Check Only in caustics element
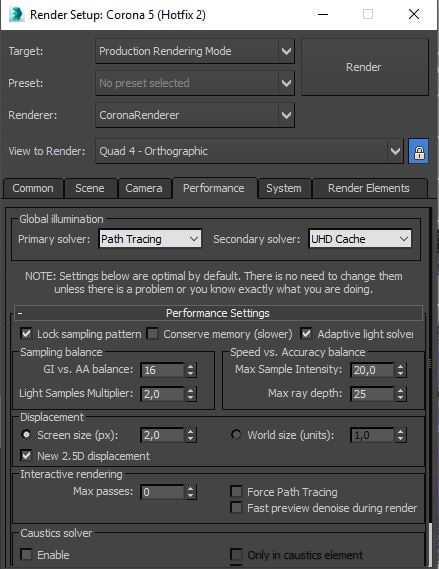Screen dimensions: 439x569 tap(236, 554)
